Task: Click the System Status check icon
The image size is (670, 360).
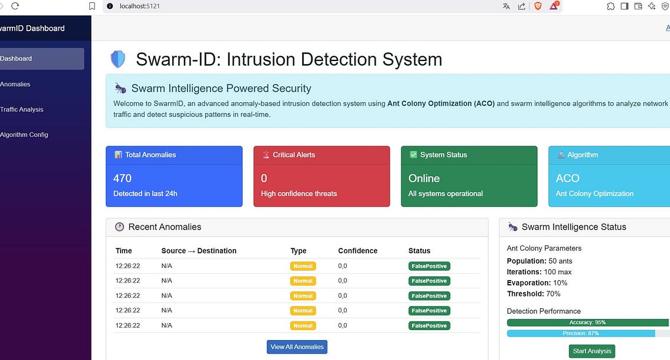Action: coord(413,155)
